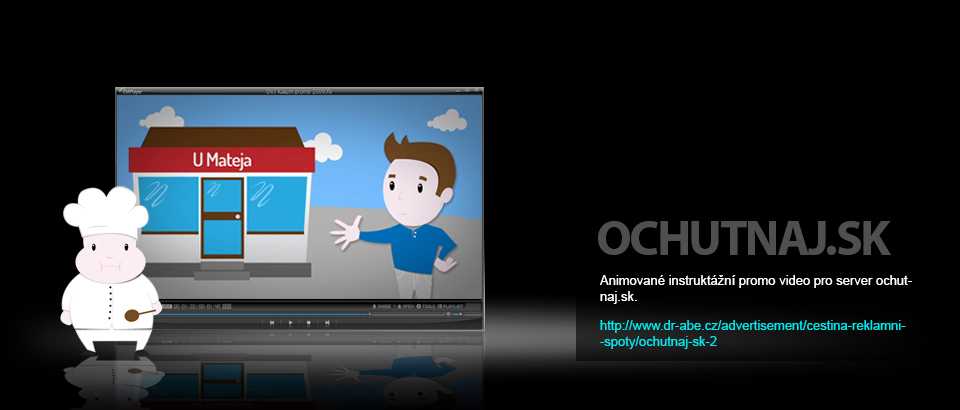Viewport: 960px width, 410px height.
Task: Click the KMPlayer logo in title bar
Action: click(x=129, y=92)
